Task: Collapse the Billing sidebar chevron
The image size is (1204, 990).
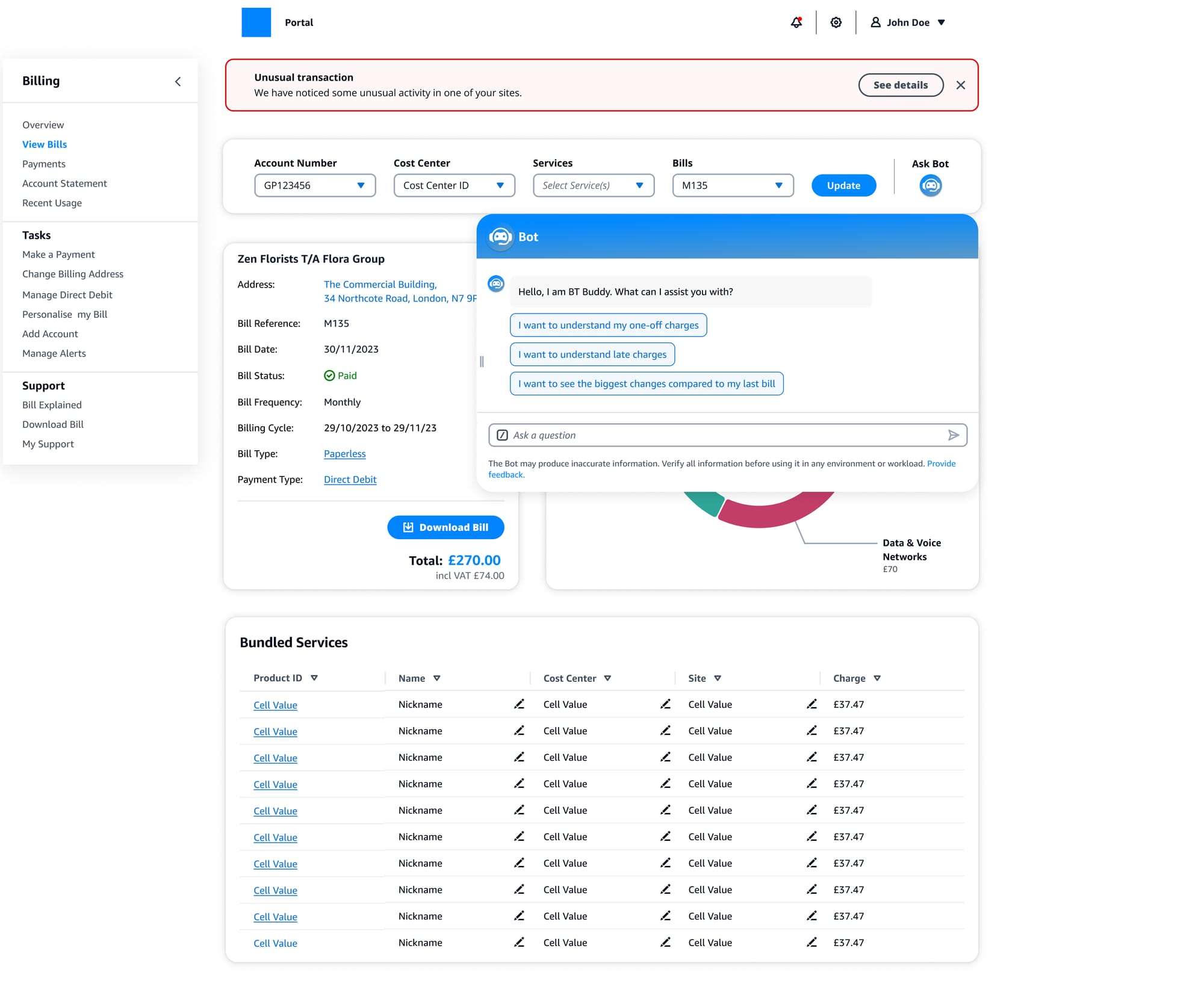Action: (x=178, y=81)
